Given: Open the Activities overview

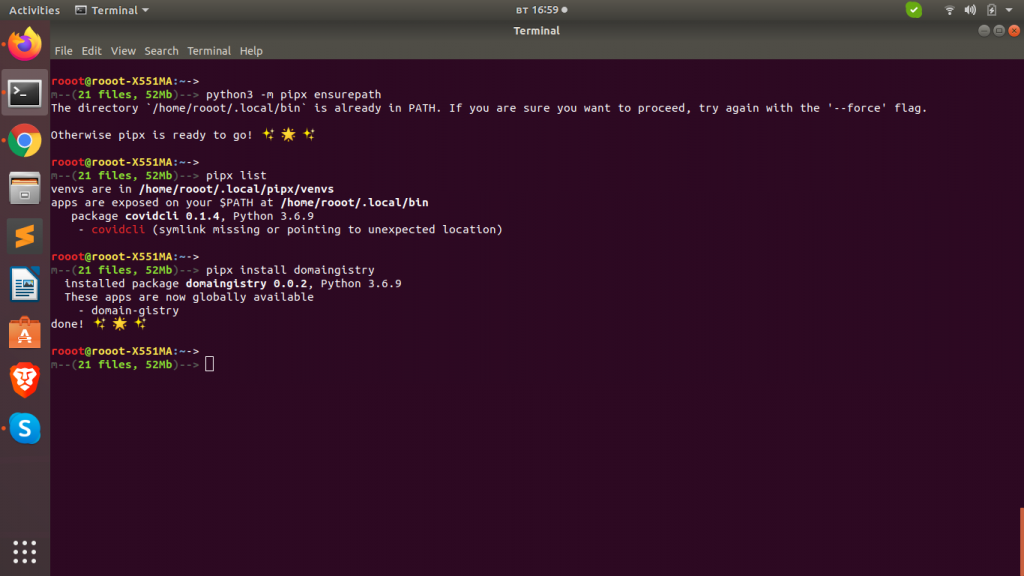Looking at the screenshot, I should coord(33,9).
